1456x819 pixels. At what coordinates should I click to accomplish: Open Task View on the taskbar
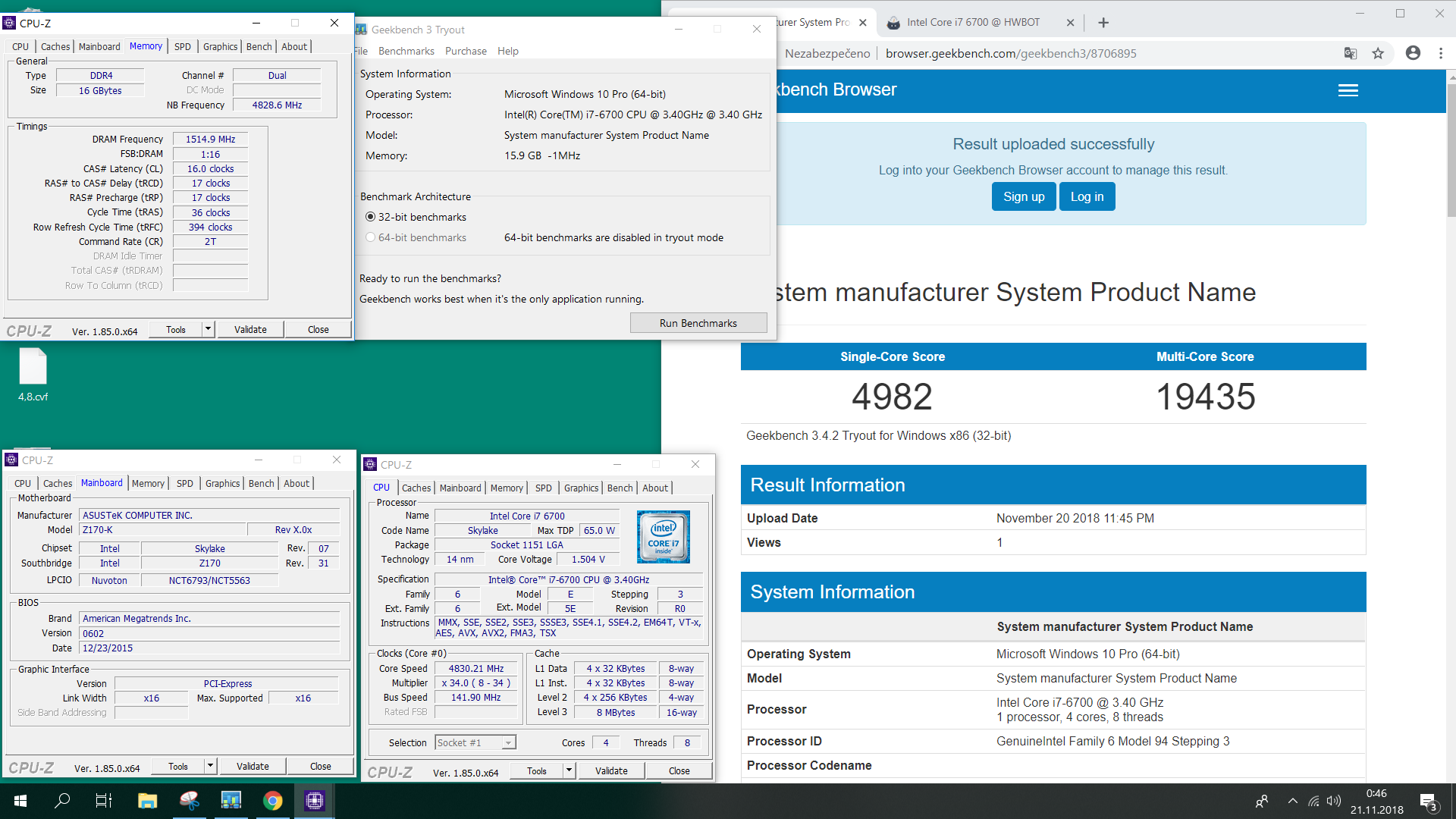pos(104,800)
